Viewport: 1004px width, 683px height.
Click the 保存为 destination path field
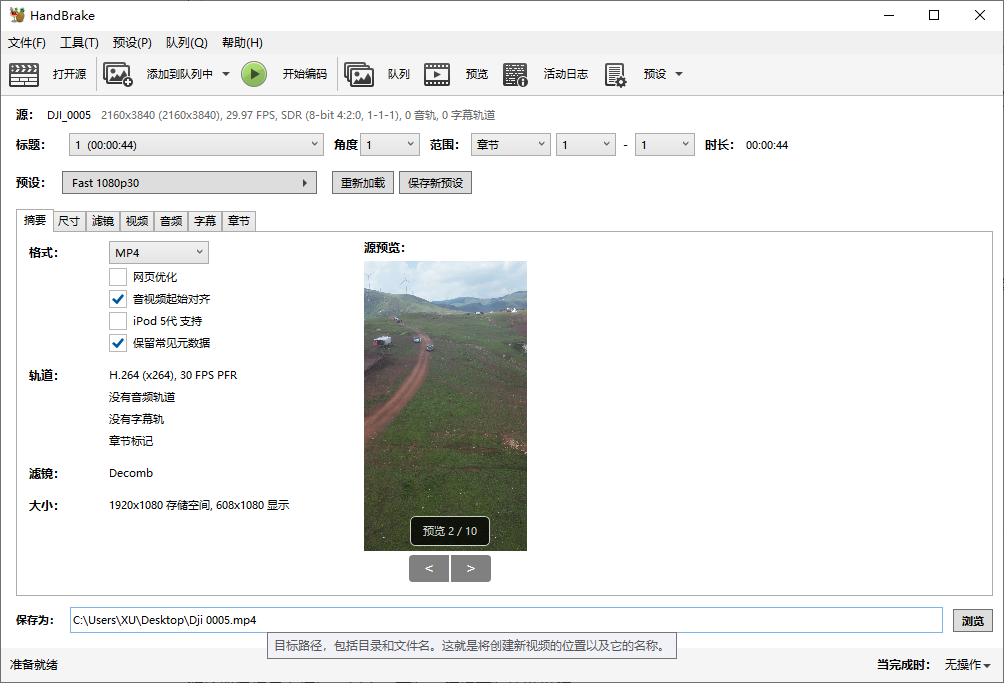(505, 620)
